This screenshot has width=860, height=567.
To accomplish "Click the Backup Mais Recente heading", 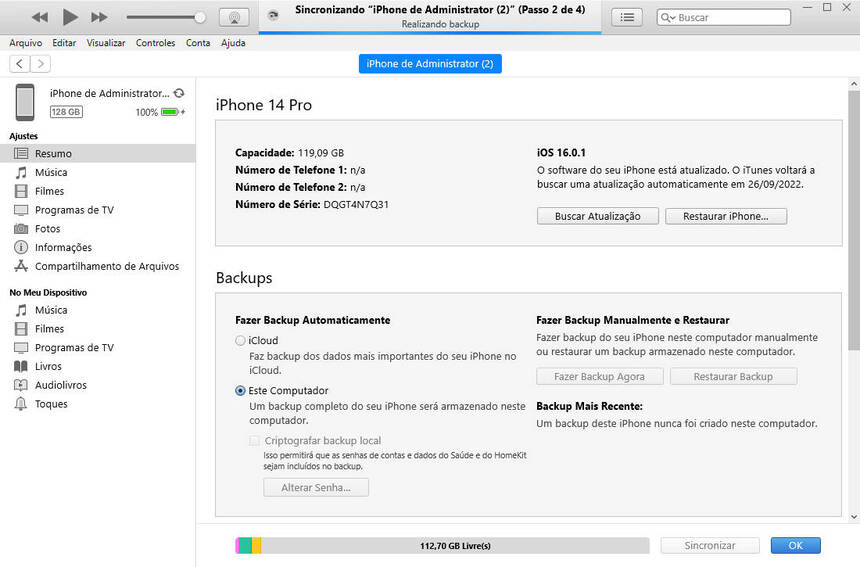I will click(589, 406).
